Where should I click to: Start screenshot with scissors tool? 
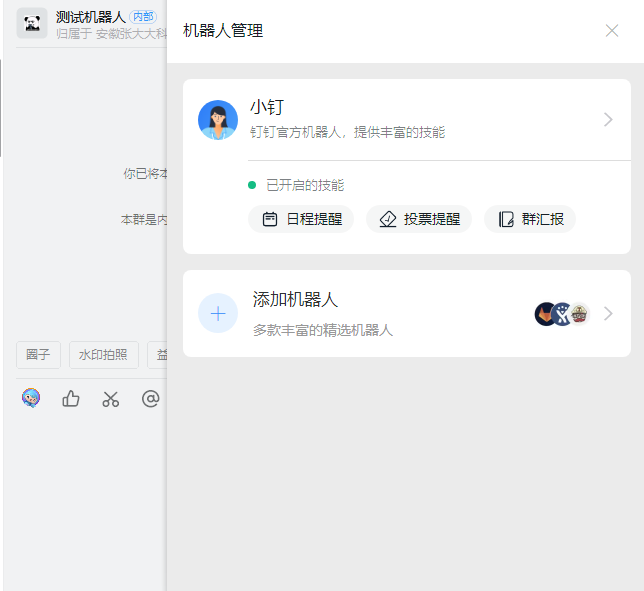[110, 399]
